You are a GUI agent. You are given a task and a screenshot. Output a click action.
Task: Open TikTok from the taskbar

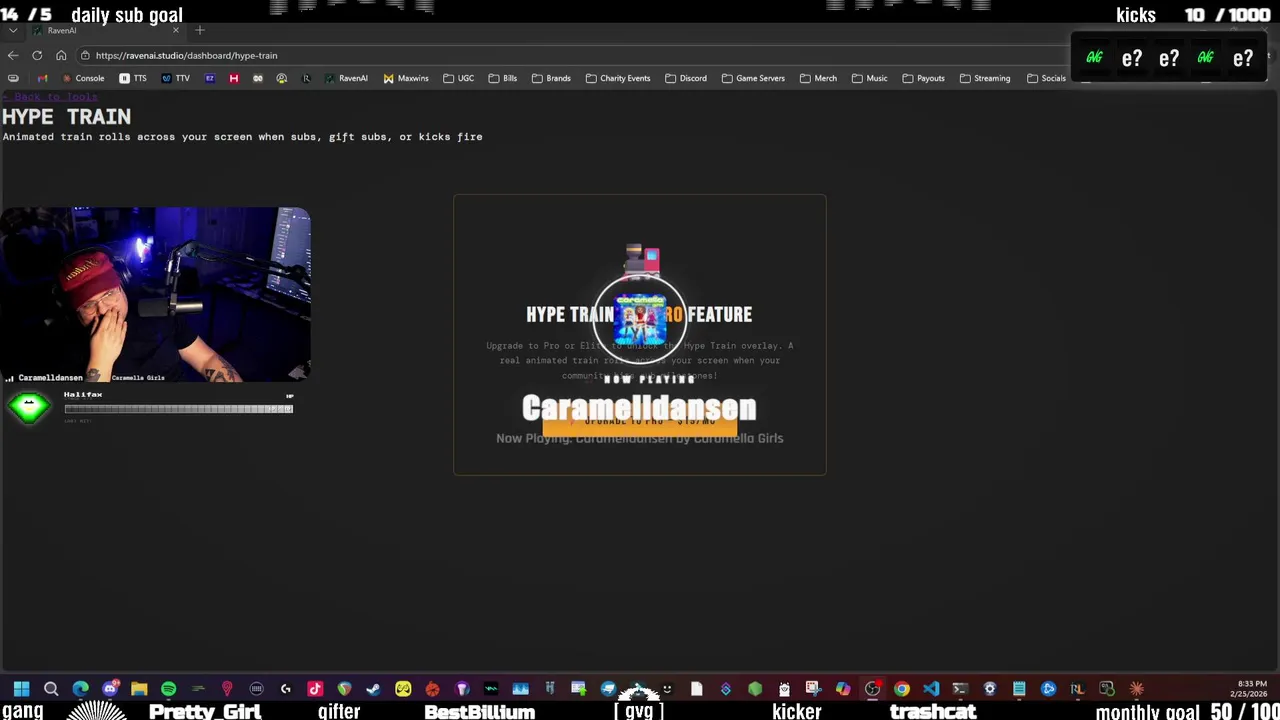(x=315, y=688)
